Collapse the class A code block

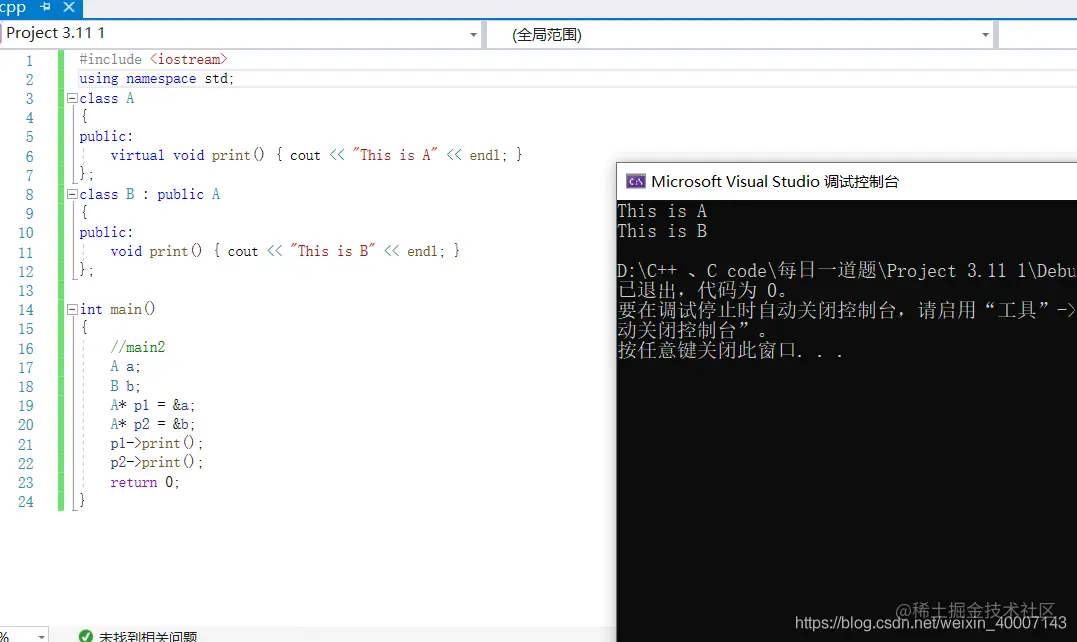[72, 98]
